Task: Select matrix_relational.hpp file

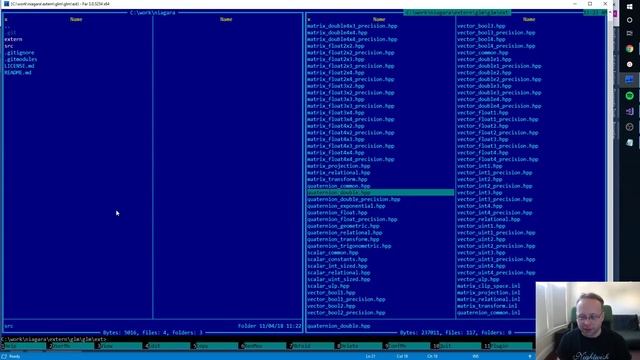Action: click(339, 173)
